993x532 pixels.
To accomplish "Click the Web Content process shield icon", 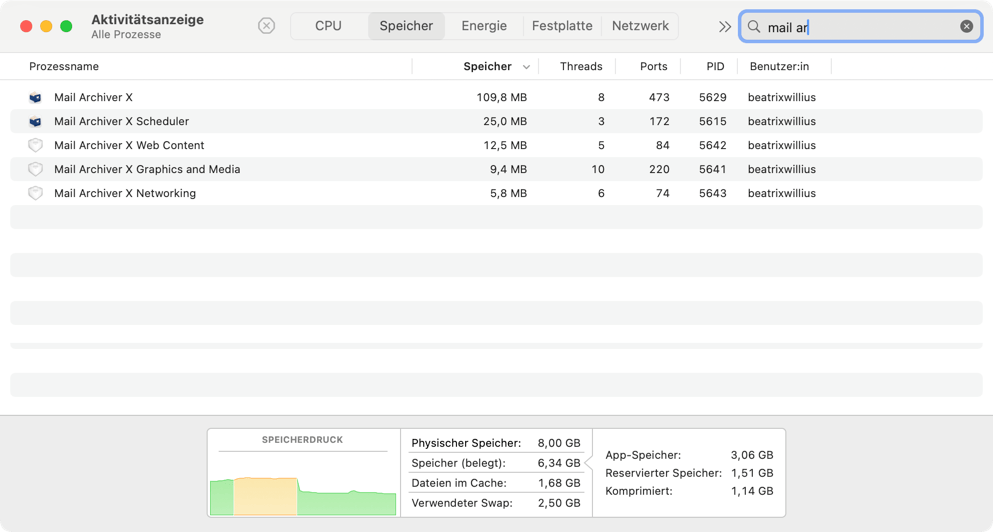I will 36,146.
